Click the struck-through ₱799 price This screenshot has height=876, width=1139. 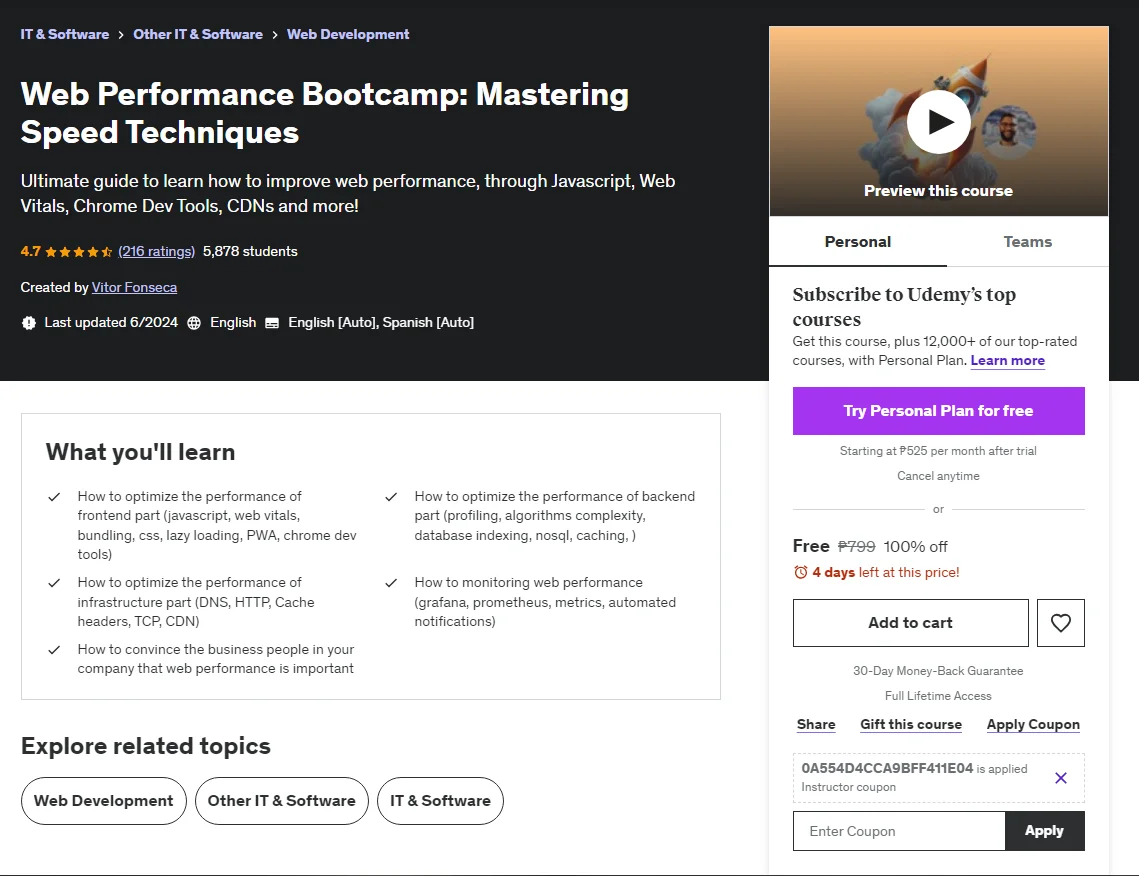[856, 546]
